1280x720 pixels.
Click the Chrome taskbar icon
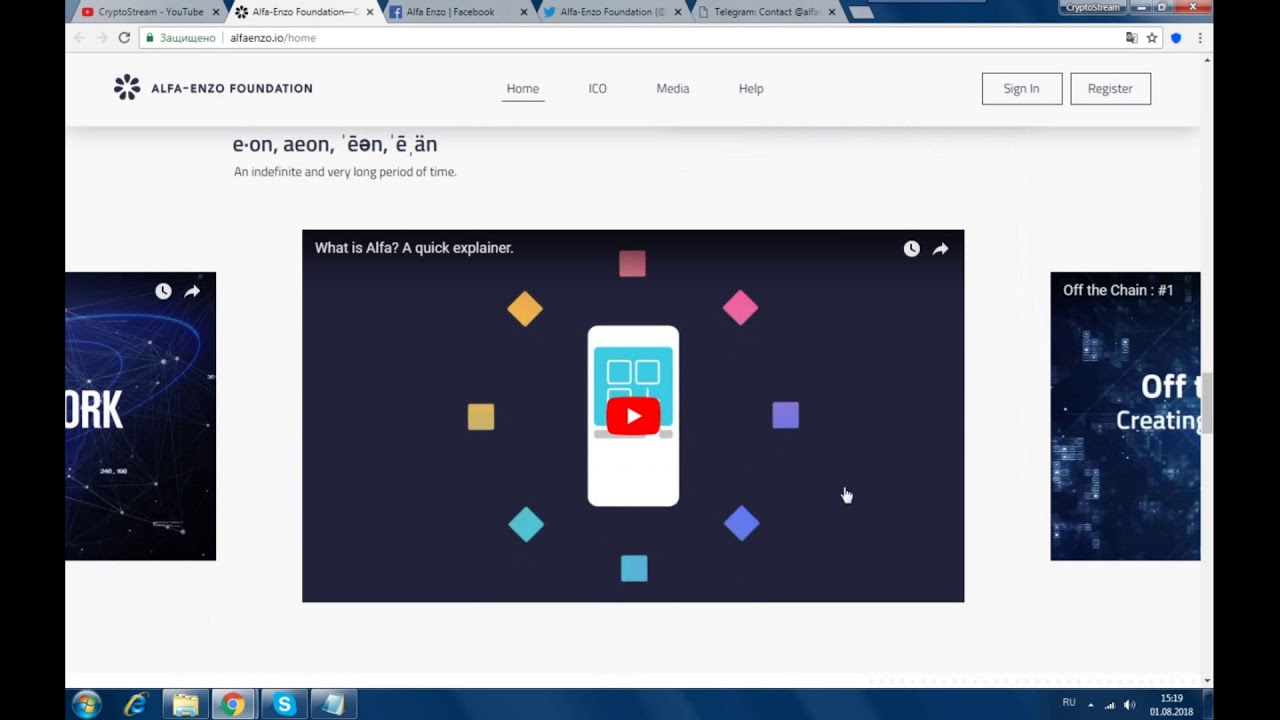(x=233, y=705)
